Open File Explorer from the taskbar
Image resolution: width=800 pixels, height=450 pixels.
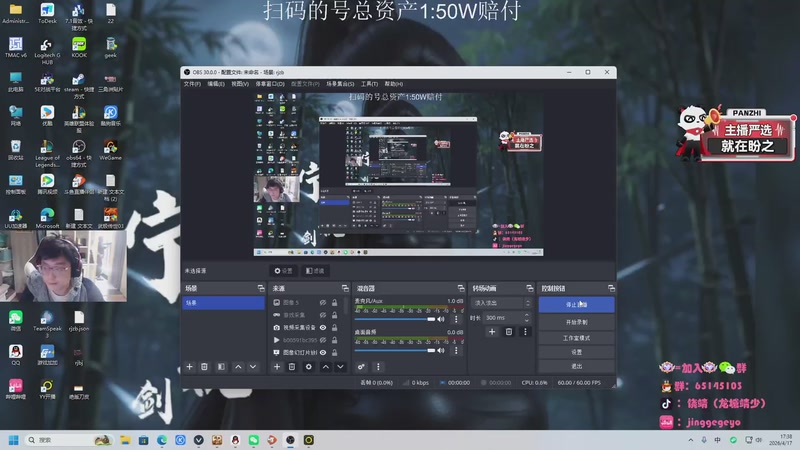coord(125,440)
